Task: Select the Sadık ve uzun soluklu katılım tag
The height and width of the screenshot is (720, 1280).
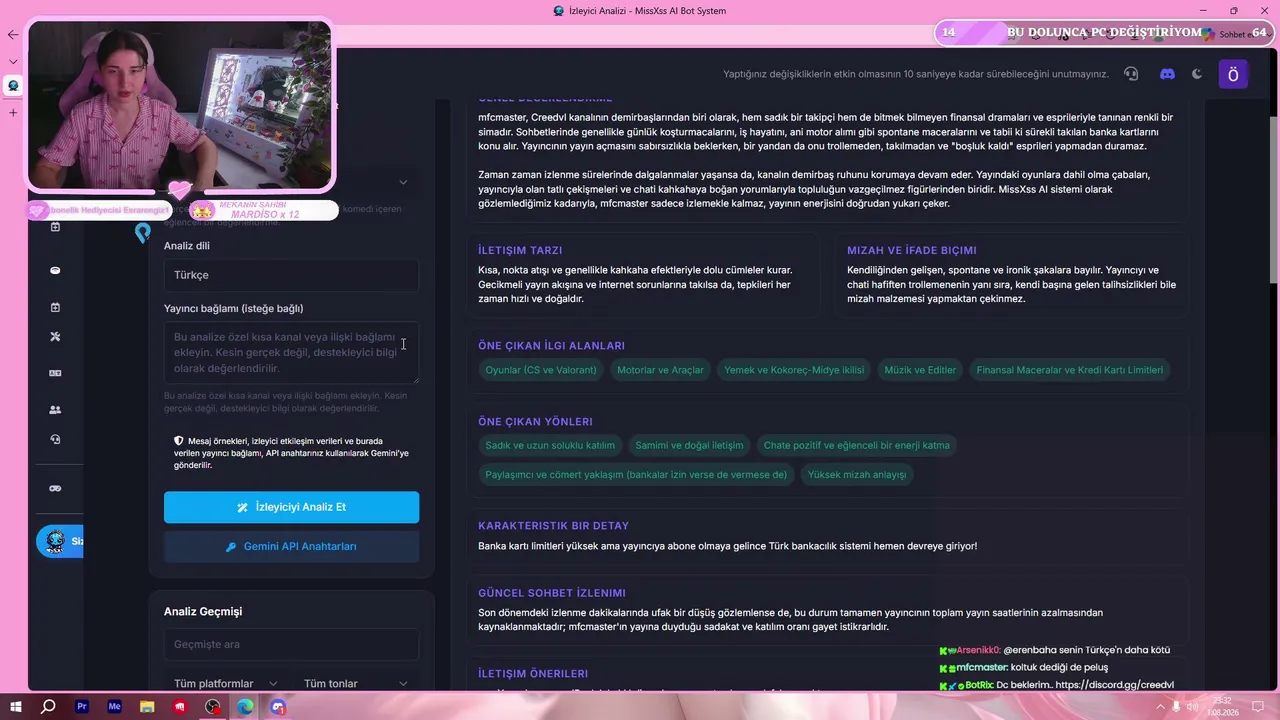Action: 550,445
